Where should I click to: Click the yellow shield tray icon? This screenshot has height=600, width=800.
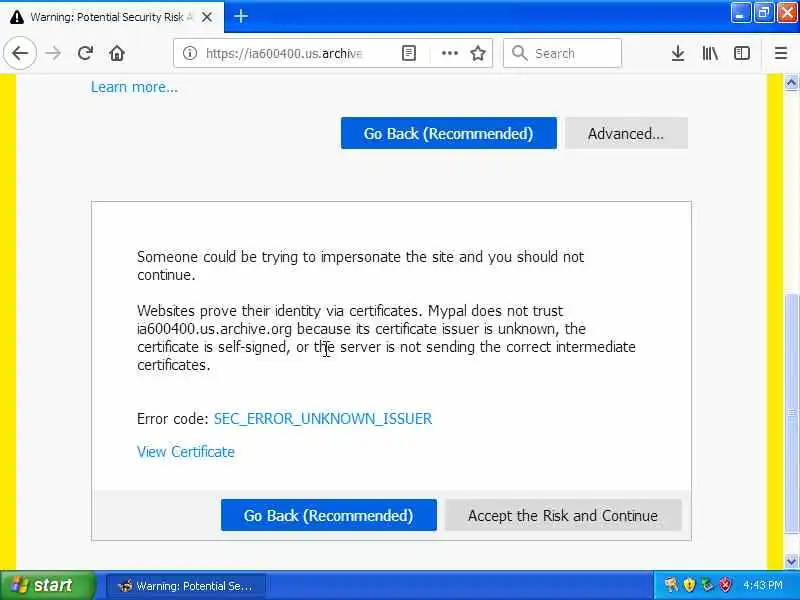pyautogui.click(x=689, y=584)
